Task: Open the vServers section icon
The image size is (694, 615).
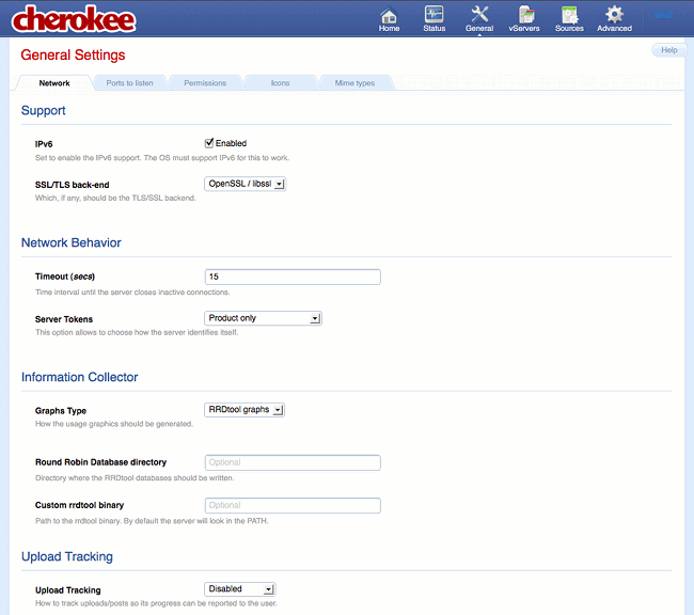Action: [524, 17]
